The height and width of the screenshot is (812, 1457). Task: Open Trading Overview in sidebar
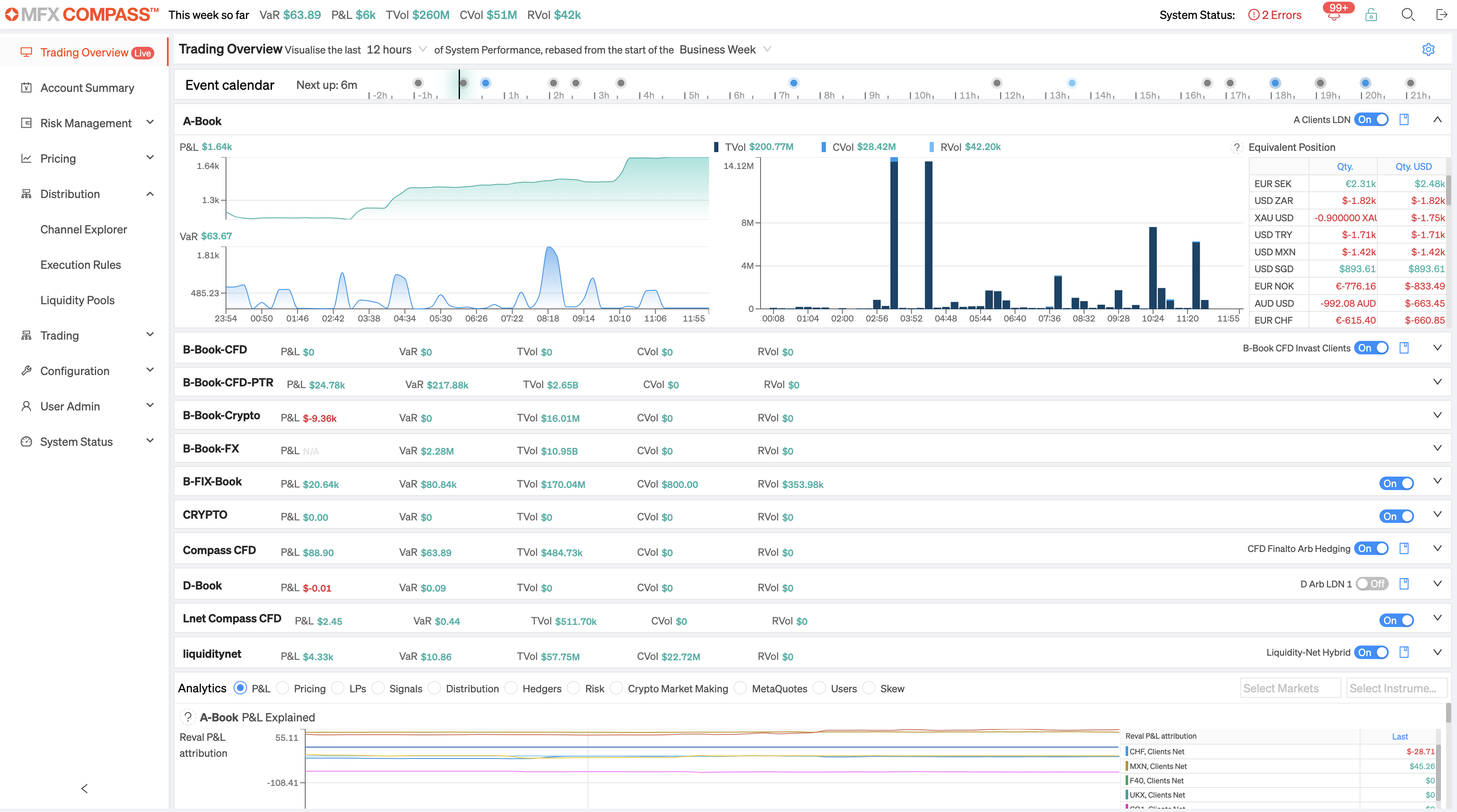click(x=85, y=52)
